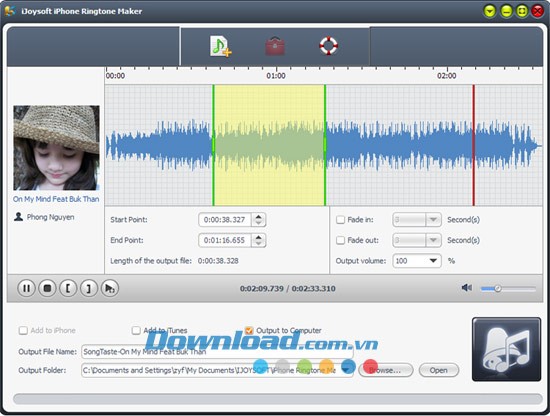The width and height of the screenshot is (550, 416).
Task: Uncheck Output to Computer checkbox
Action: [x=249, y=330]
